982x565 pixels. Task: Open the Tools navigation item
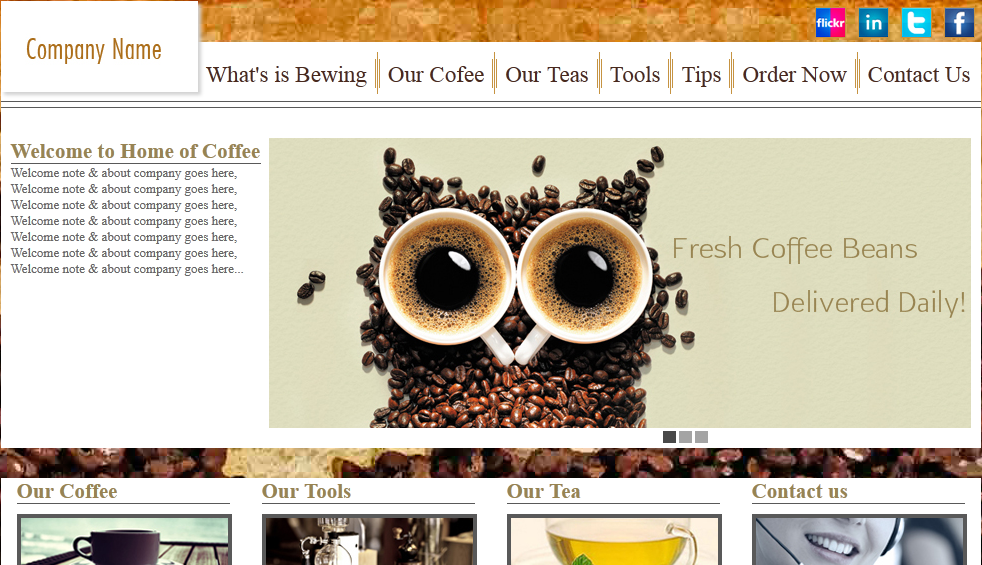pos(635,75)
